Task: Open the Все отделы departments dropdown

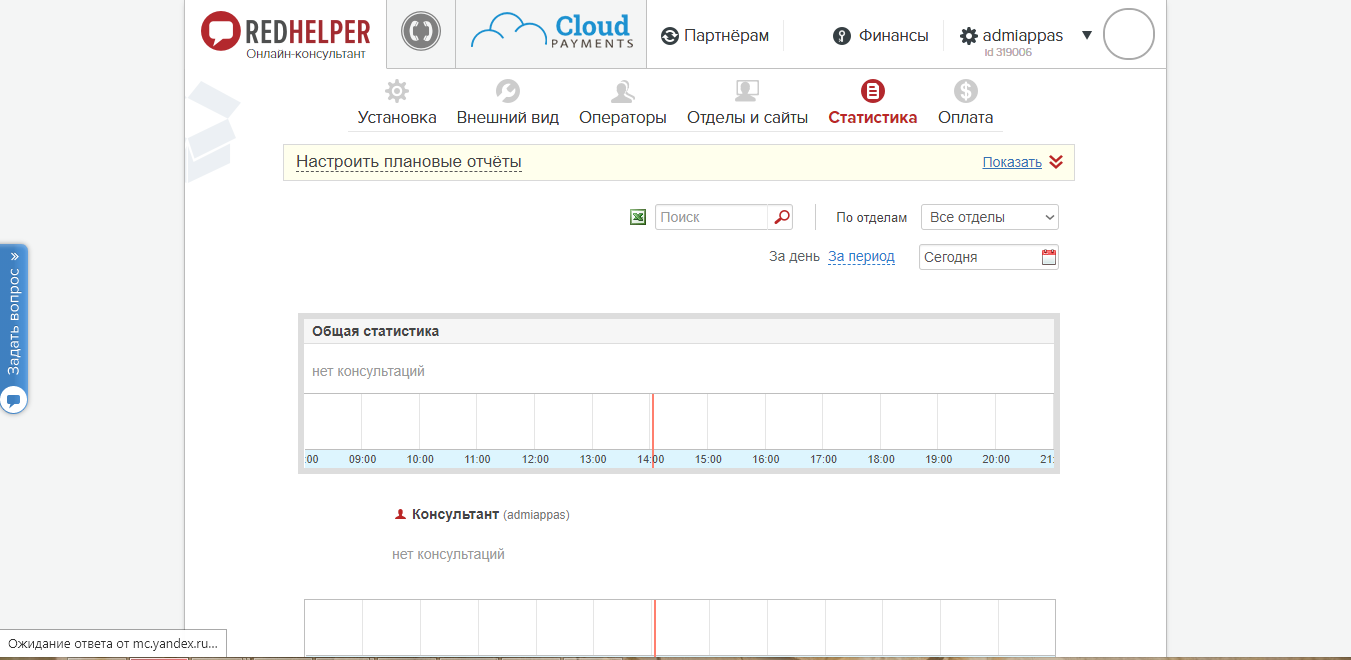Action: (x=988, y=216)
